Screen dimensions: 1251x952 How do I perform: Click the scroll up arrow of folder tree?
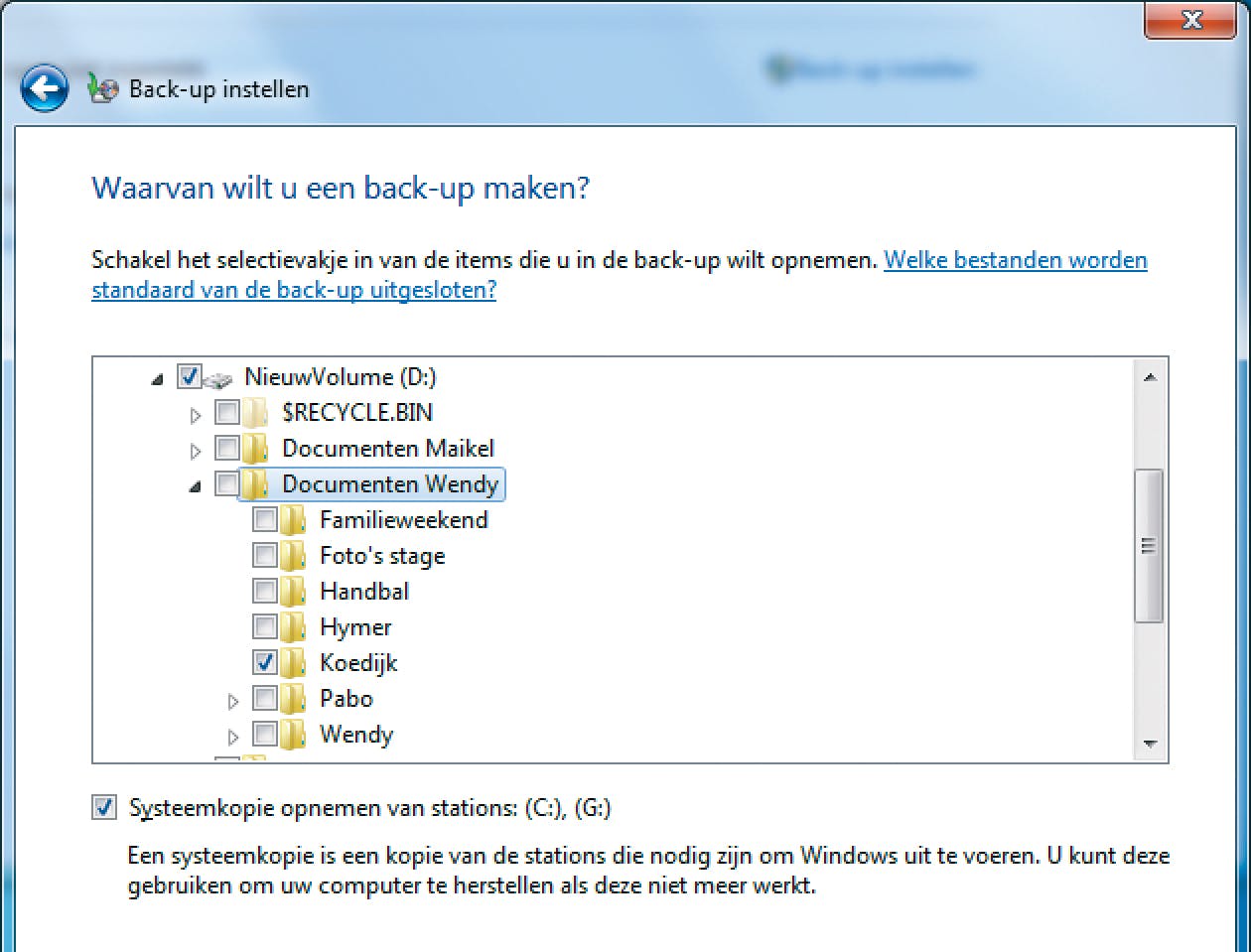1150,377
